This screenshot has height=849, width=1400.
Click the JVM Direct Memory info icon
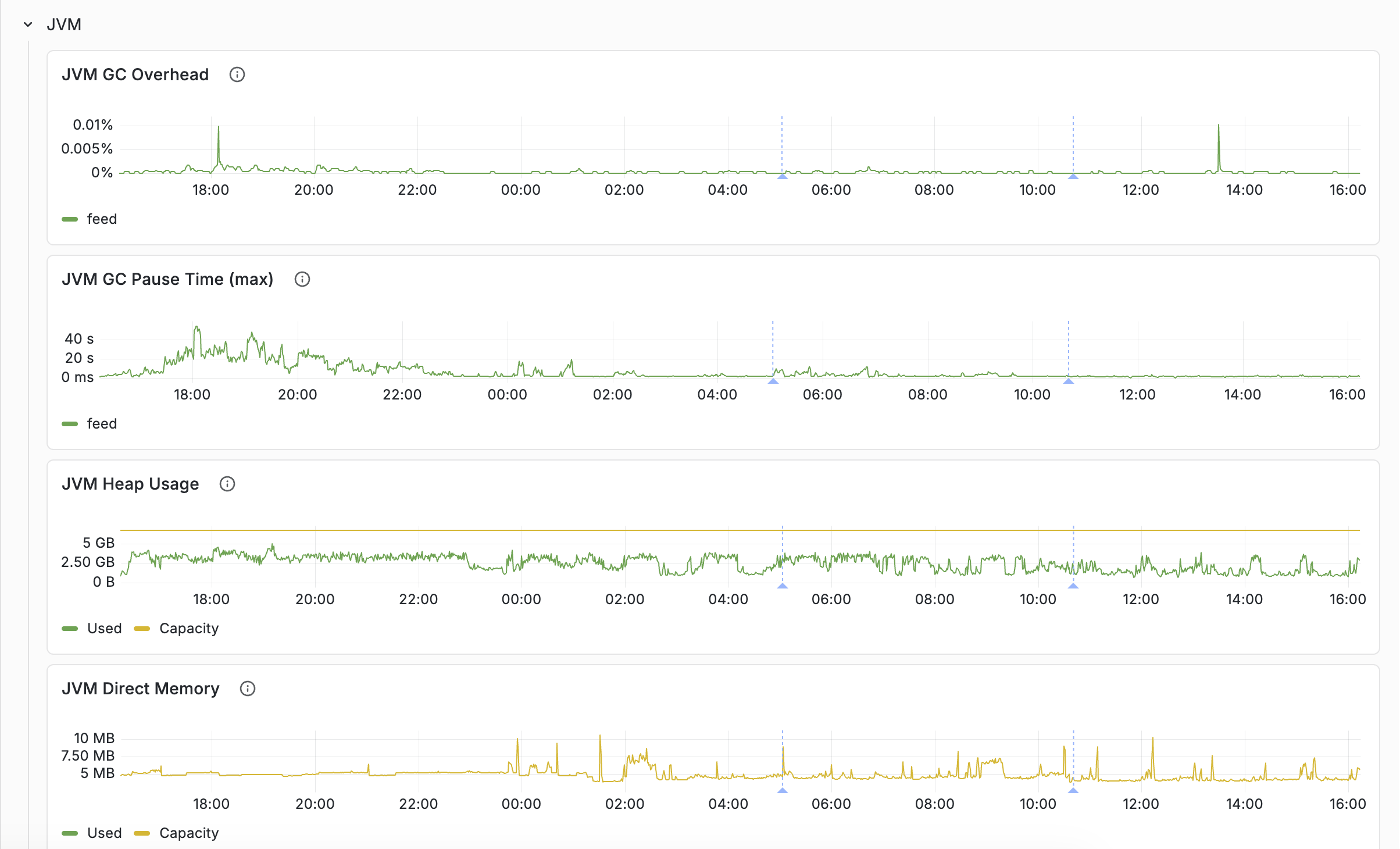click(x=247, y=689)
